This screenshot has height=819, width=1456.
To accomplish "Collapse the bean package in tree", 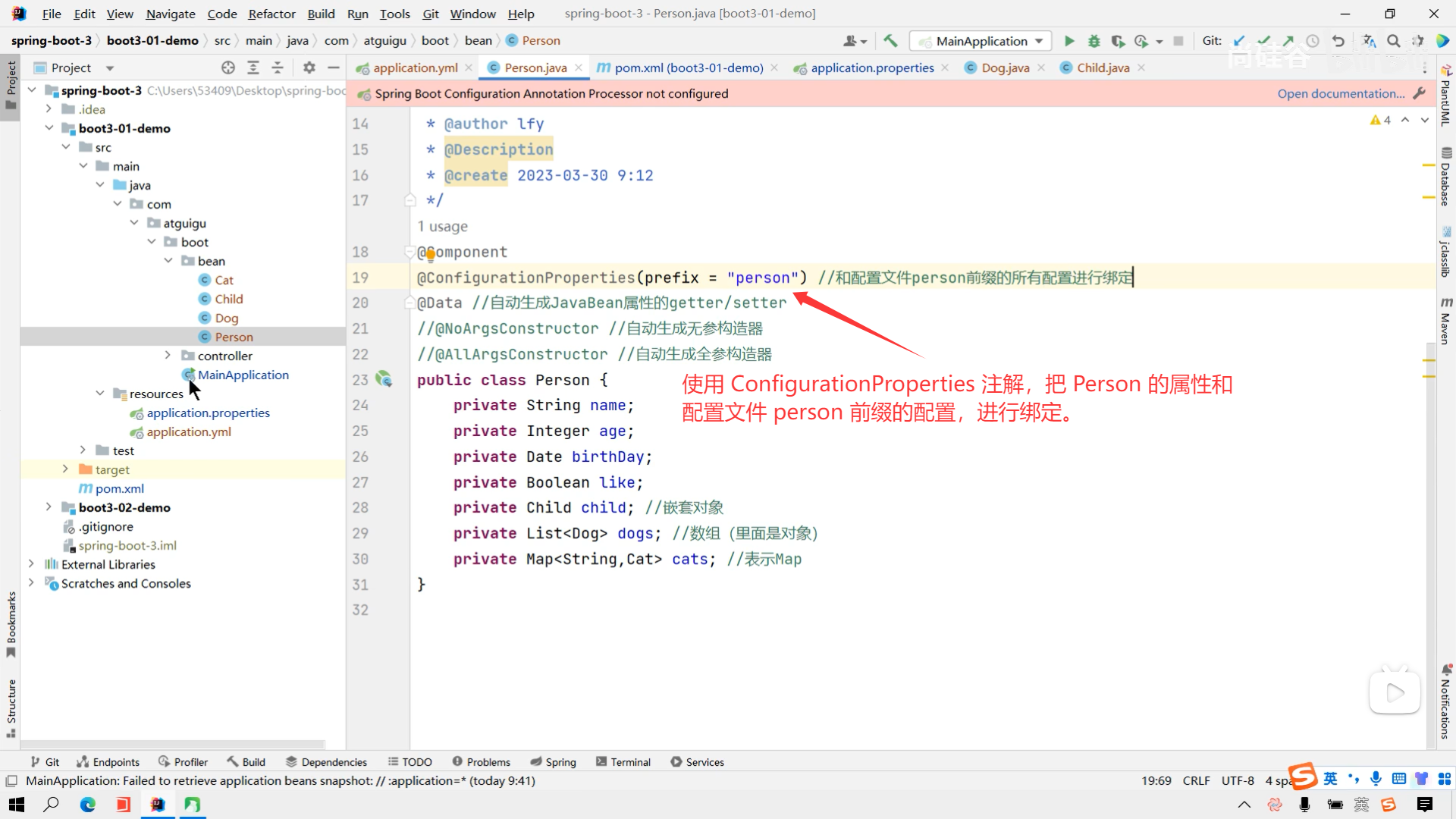I will [x=168, y=261].
